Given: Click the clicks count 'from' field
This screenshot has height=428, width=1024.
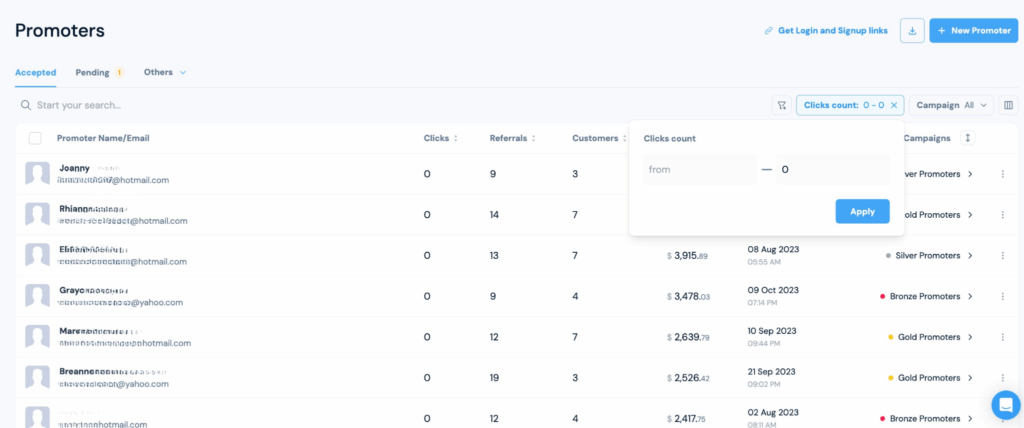Looking at the screenshot, I should coord(700,170).
